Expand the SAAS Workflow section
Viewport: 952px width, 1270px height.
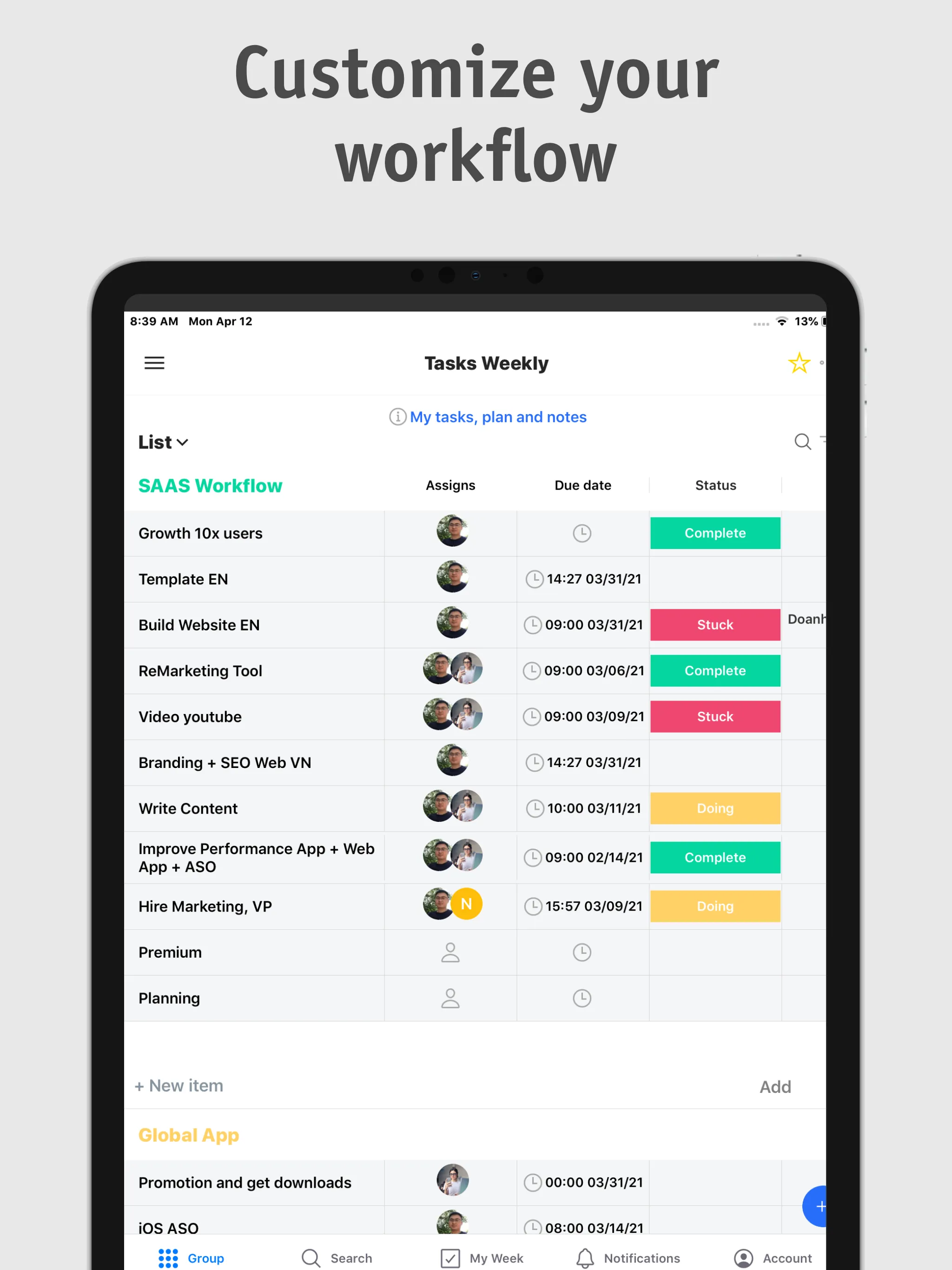tap(210, 486)
